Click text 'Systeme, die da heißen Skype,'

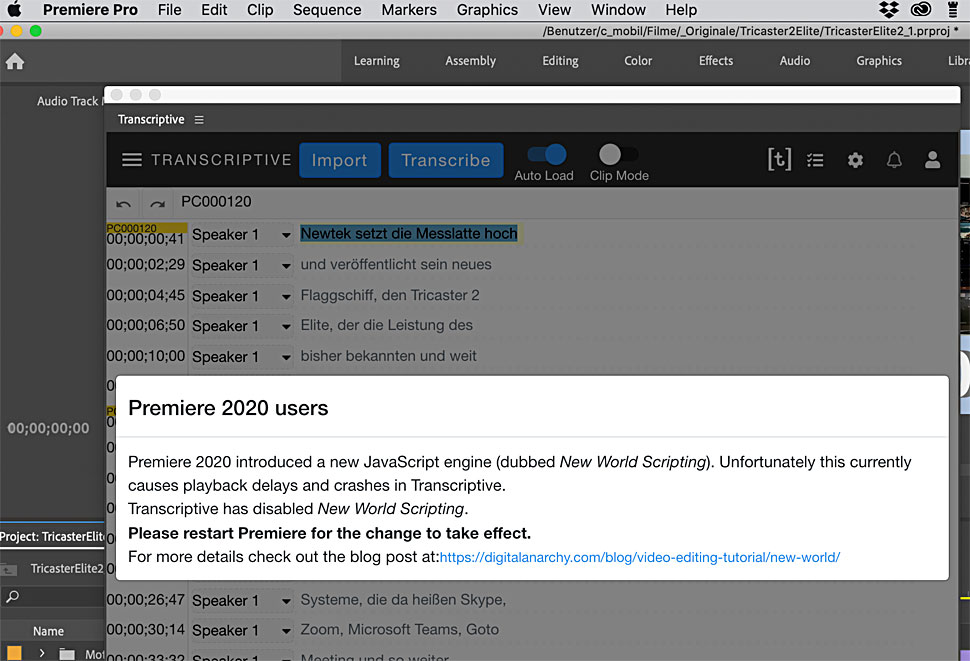[x=403, y=600]
